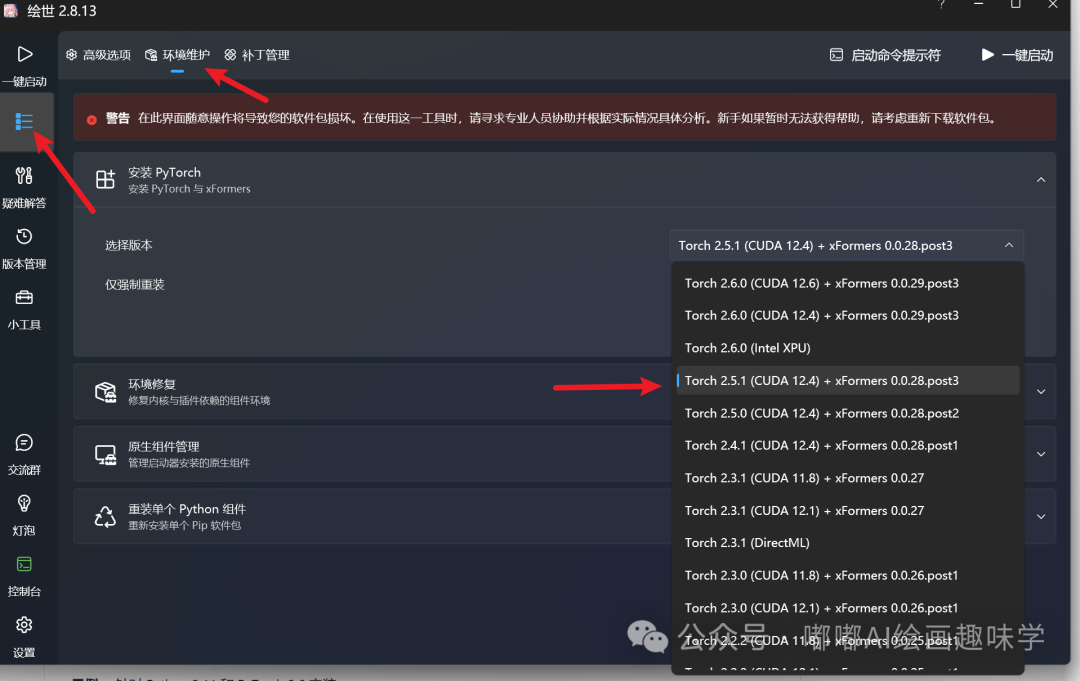Click the 绘世 app logo in title bar
The image size is (1080, 681).
point(11,10)
